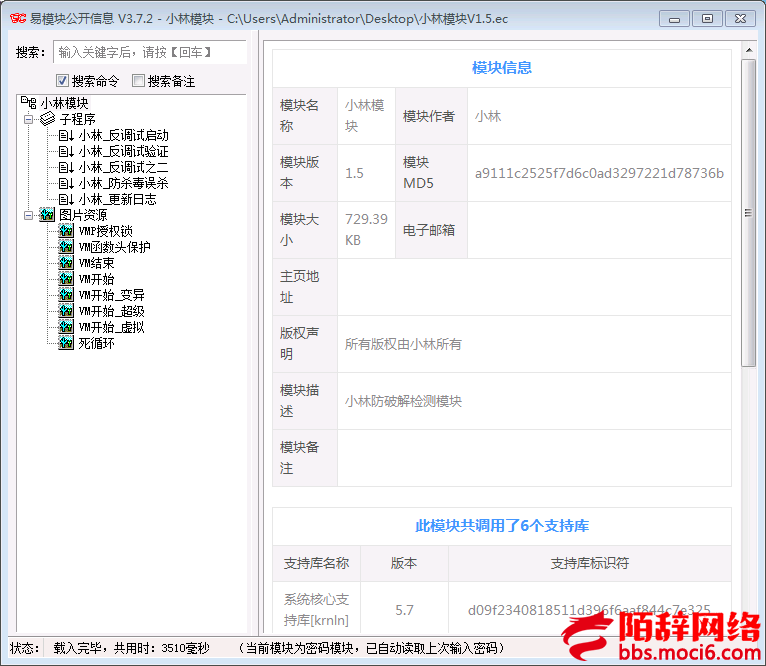Click the 小林模块 root tree icon
The image size is (766, 666).
click(28, 103)
